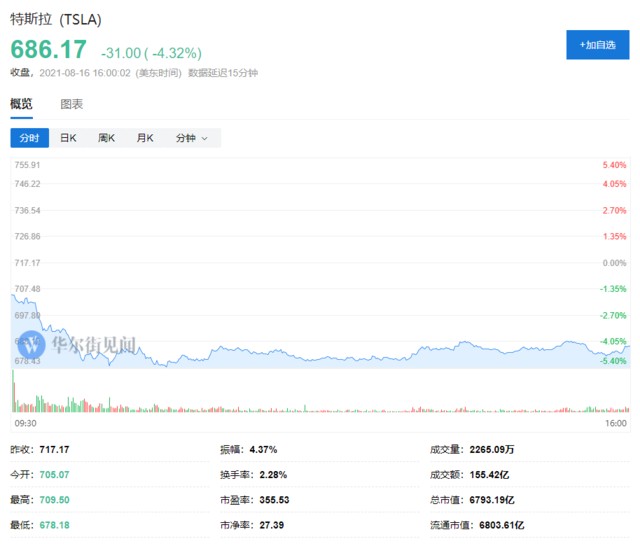640x546 pixels.
Task: Select 流通市值 value 6803.61亿
Action: 501,525
